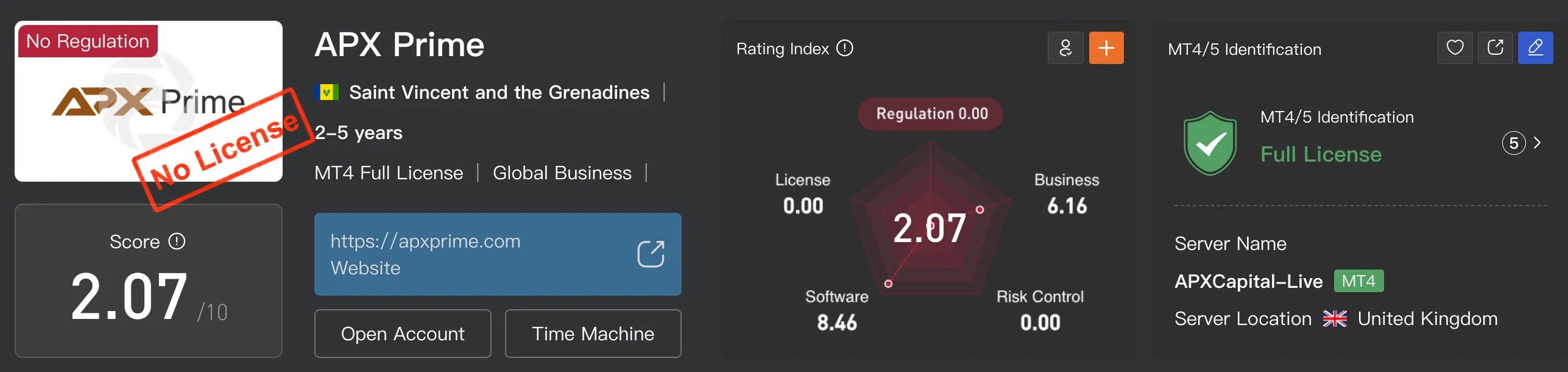This screenshot has width=1568, height=372.
Task: Click the APX Prime logo thumbnail
Action: (x=149, y=101)
